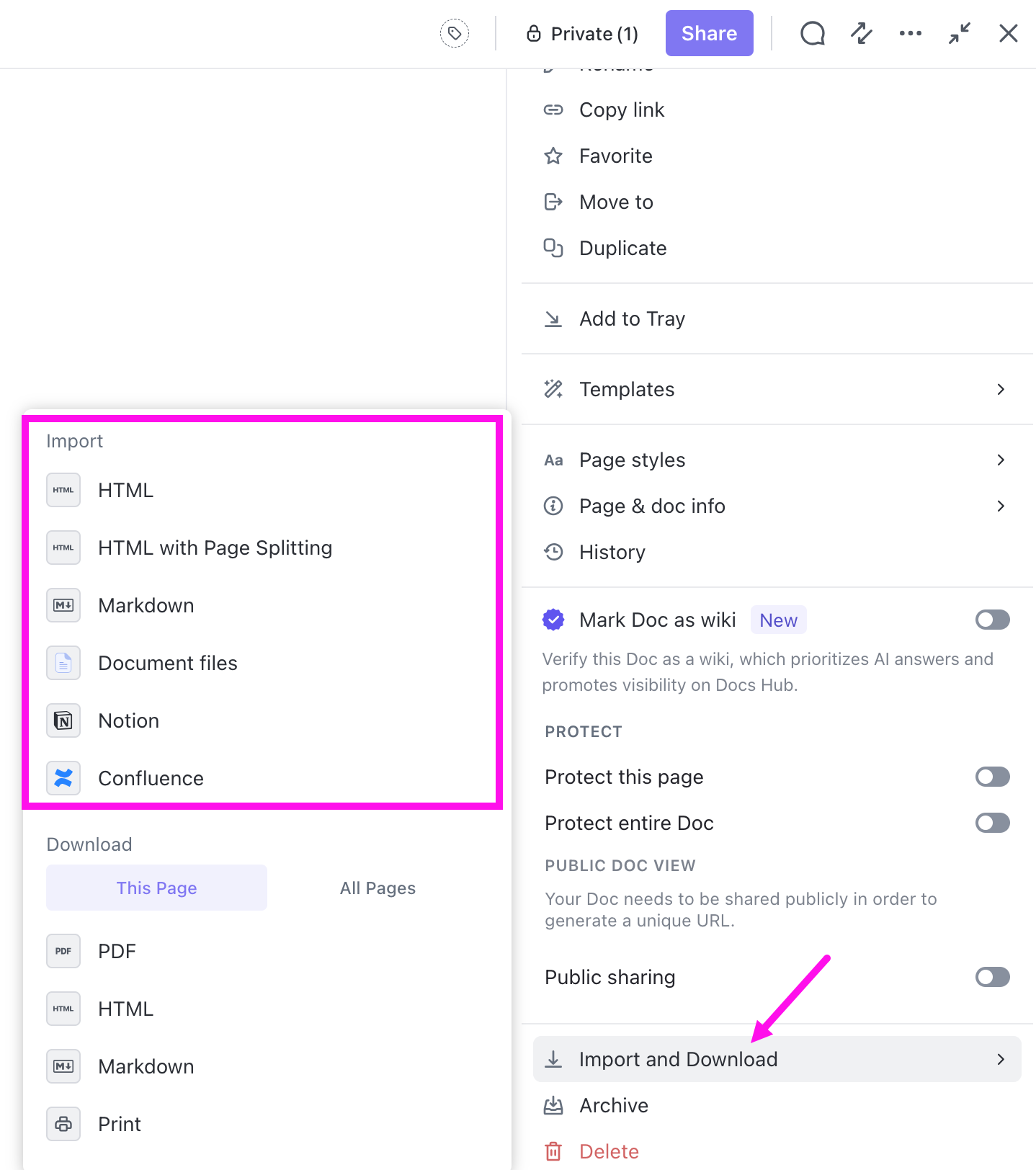Click the Print icon
Image resolution: width=1036 pixels, height=1170 pixels.
(x=63, y=1124)
